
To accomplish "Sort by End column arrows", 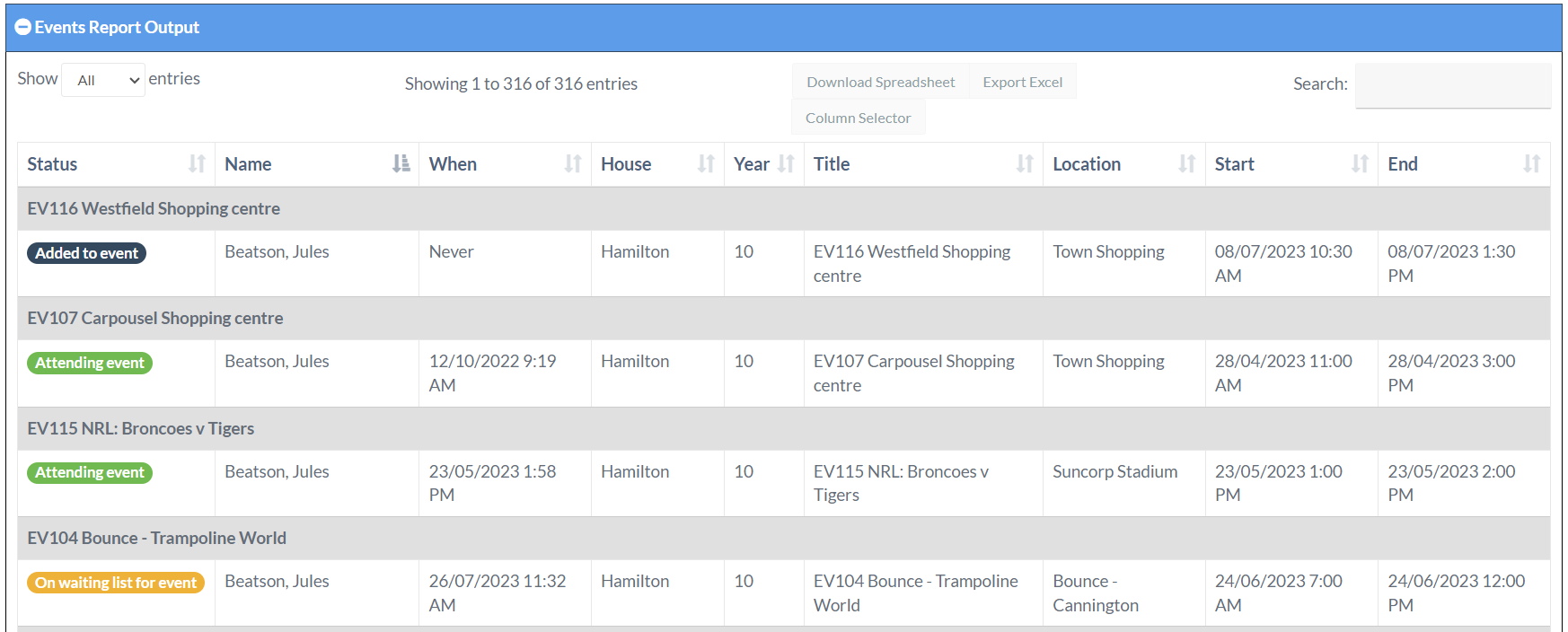I will tap(1532, 164).
